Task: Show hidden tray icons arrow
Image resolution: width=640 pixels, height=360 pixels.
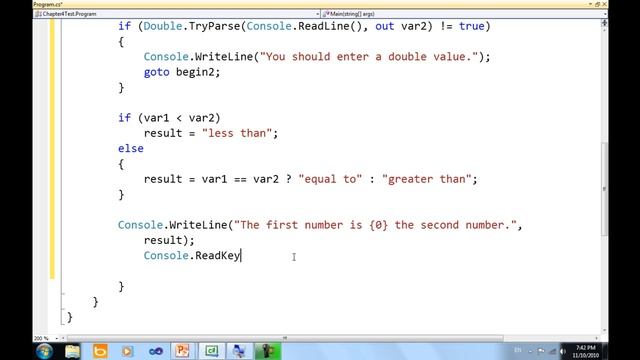Action: coord(530,351)
